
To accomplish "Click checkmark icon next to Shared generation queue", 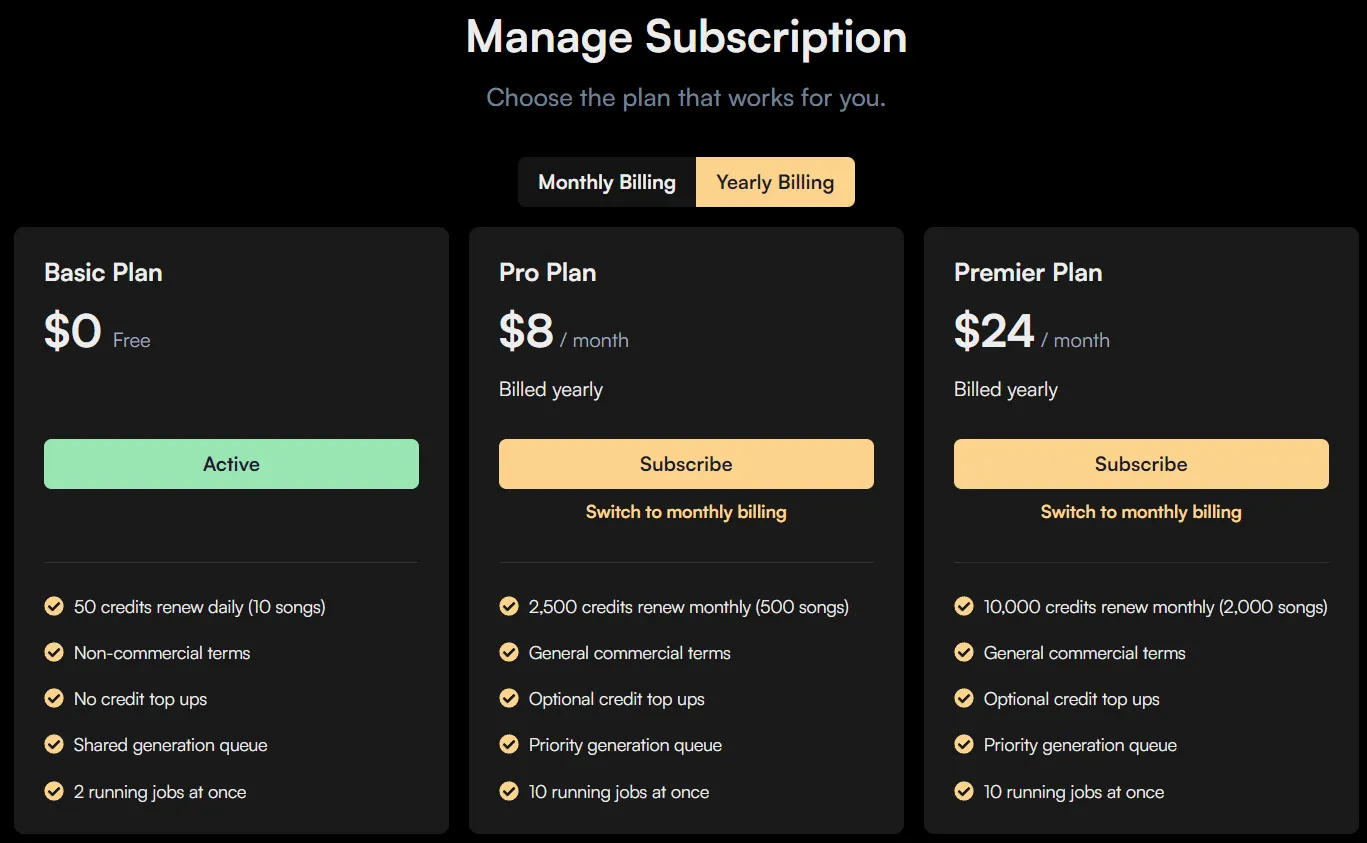I will 54,744.
